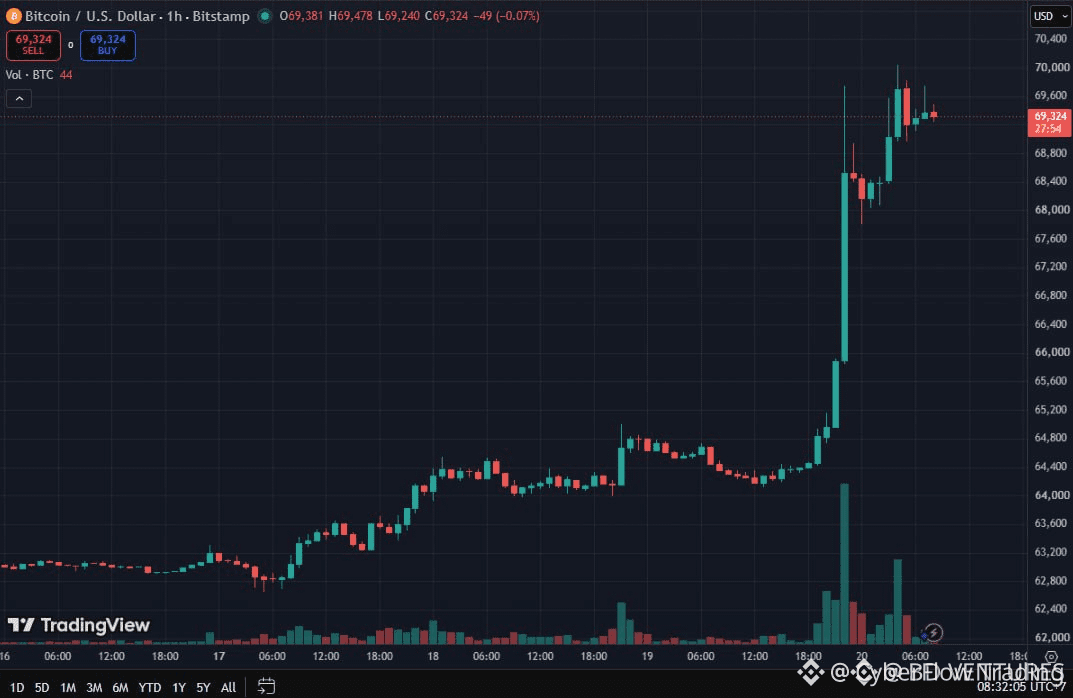
Task: Open the USD currency dropdown
Action: [x=1050, y=16]
